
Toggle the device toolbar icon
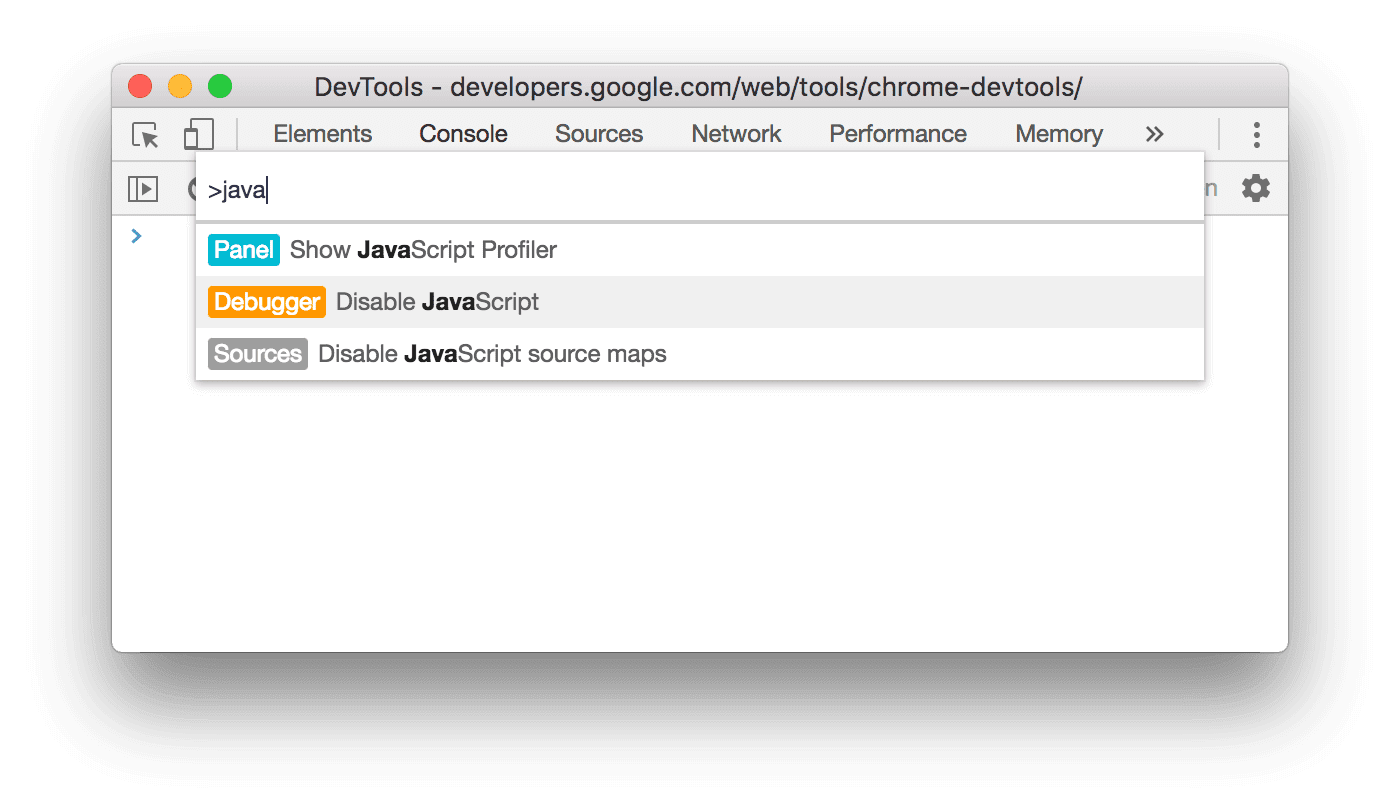point(197,133)
